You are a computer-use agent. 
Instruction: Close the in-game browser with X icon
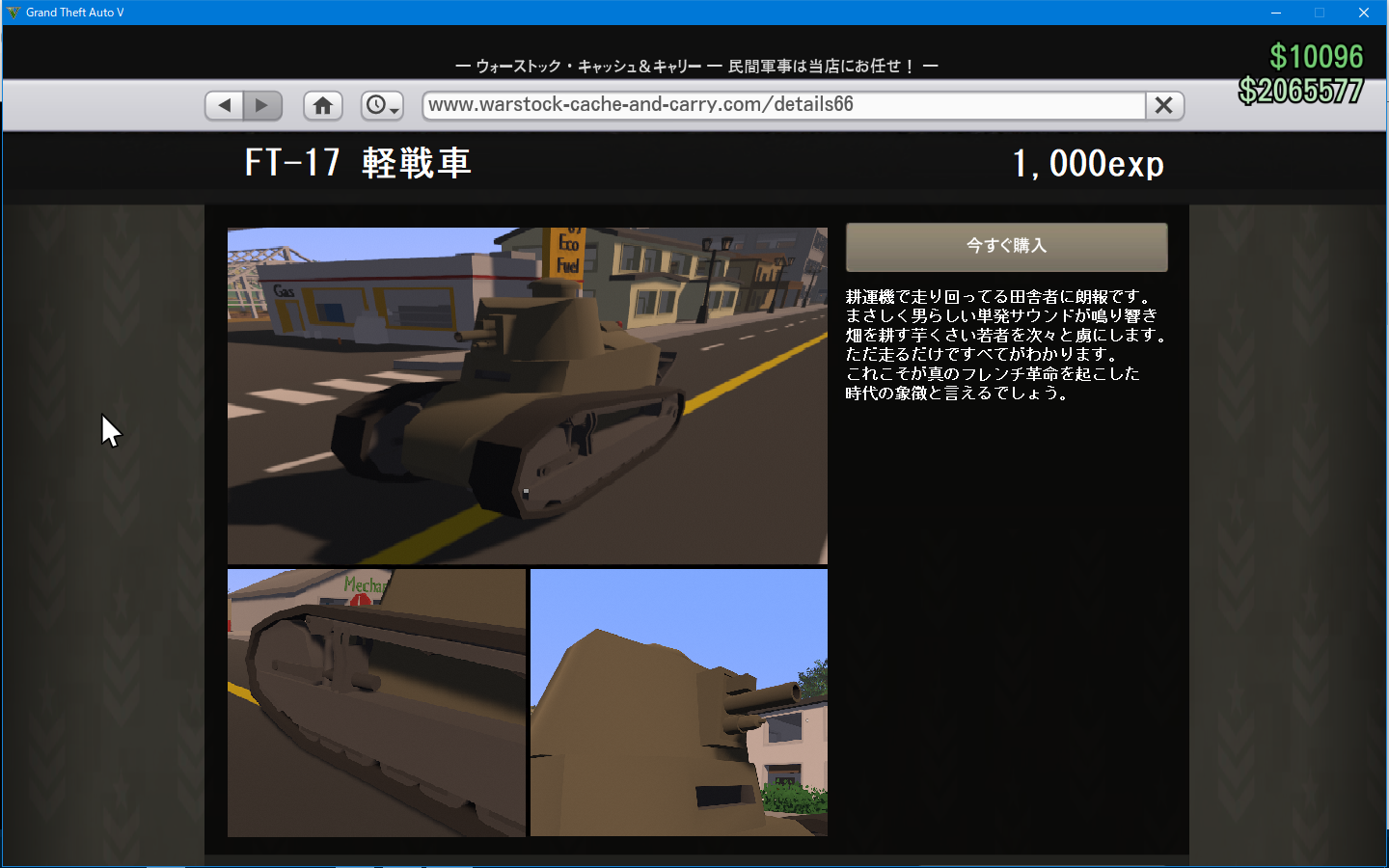coord(1164,105)
